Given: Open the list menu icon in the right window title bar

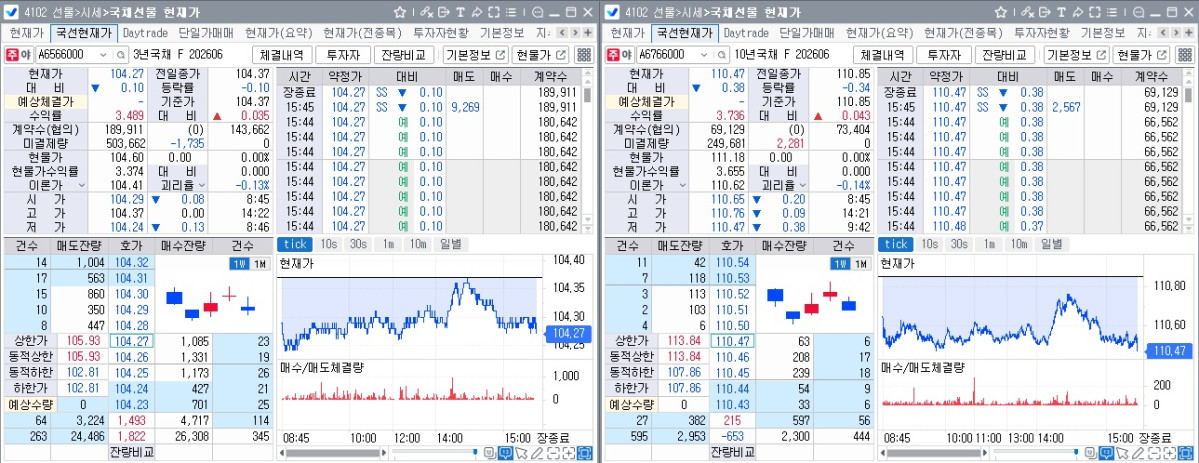Looking at the screenshot, I should [x=1110, y=12].
